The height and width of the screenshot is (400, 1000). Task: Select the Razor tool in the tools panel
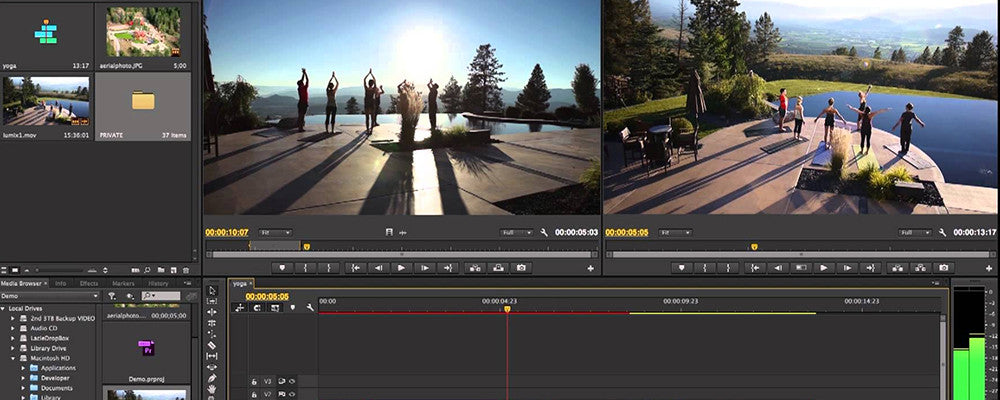click(211, 345)
